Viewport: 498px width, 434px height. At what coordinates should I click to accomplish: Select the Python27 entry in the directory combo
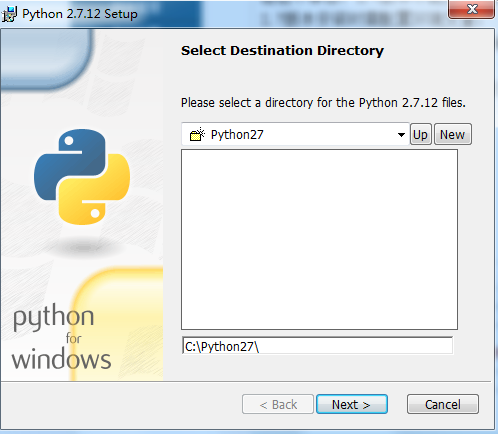[237, 135]
